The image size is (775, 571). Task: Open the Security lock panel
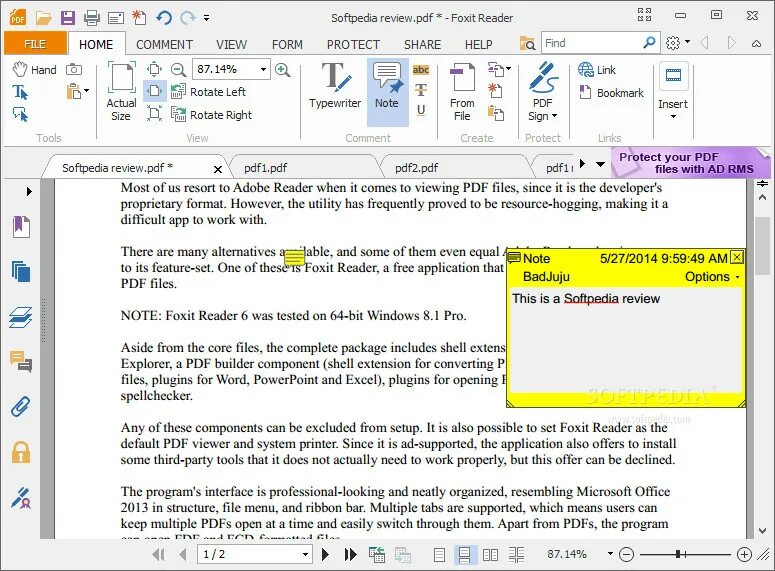point(21,452)
